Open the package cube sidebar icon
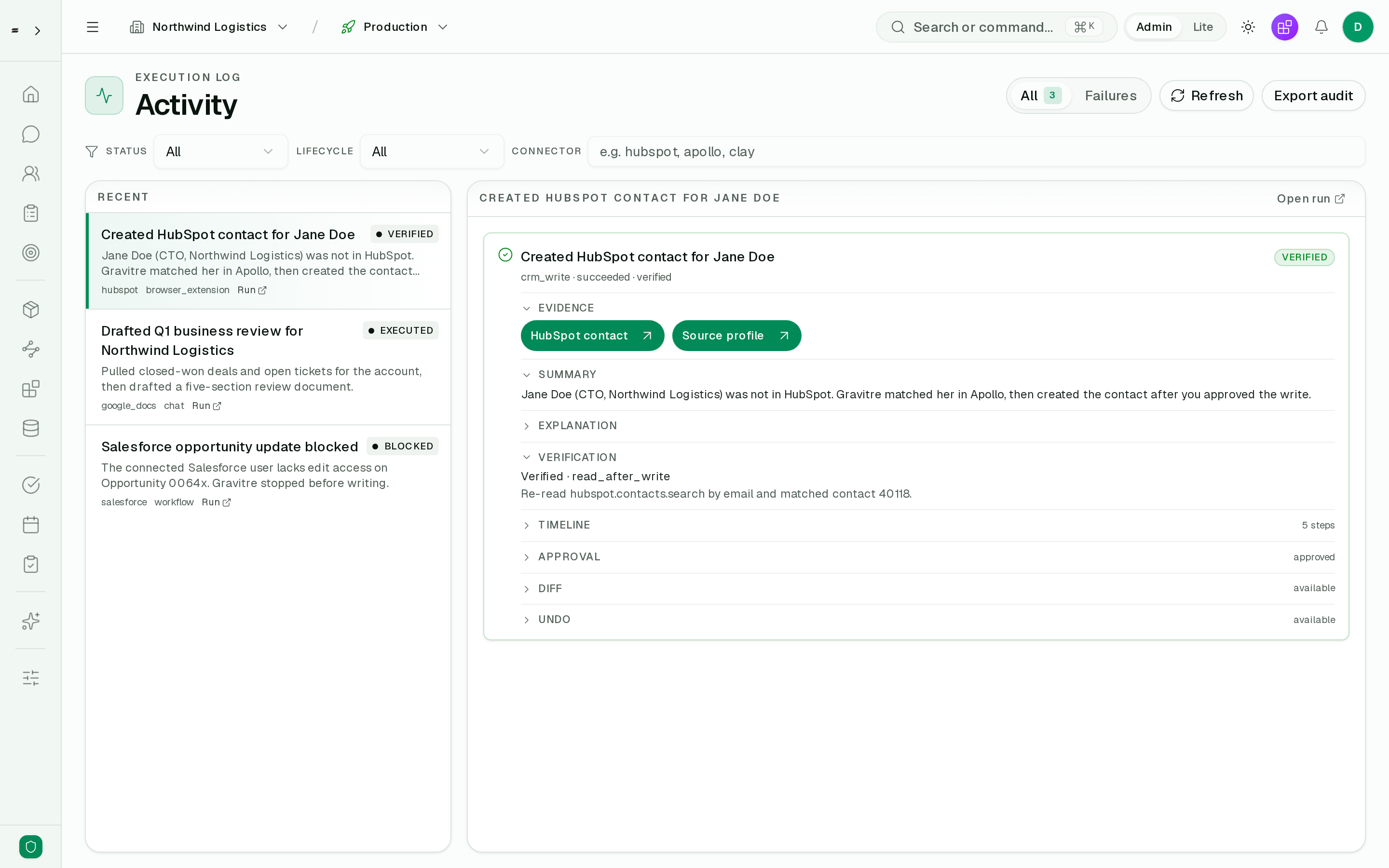Screen dimensions: 1389x868 [x=30, y=310]
